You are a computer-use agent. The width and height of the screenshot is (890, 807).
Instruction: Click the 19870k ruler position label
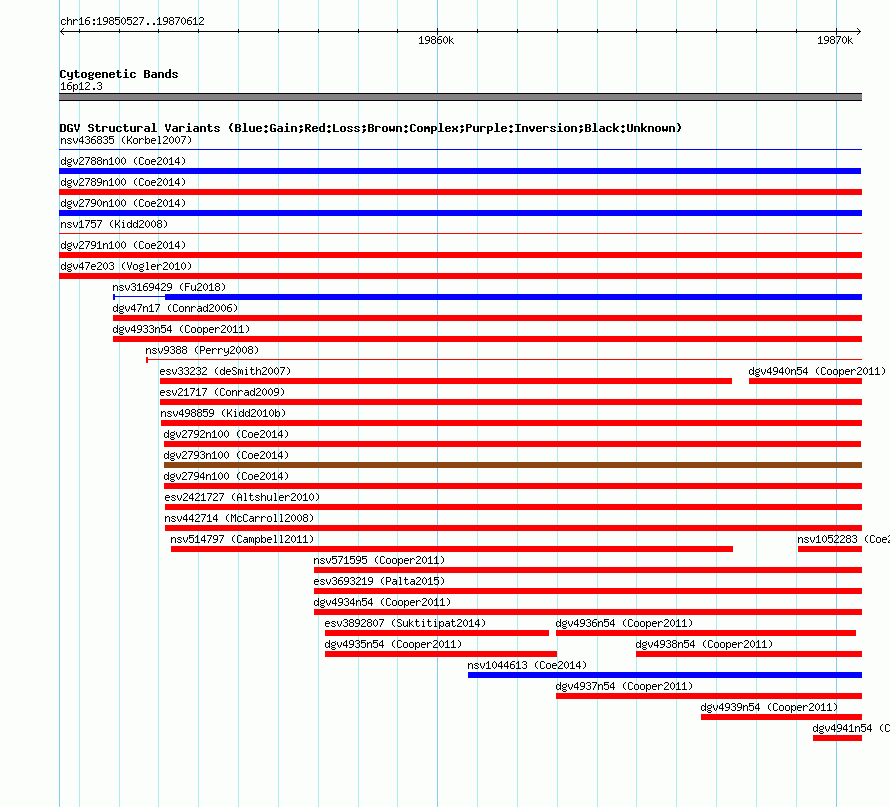[835, 40]
